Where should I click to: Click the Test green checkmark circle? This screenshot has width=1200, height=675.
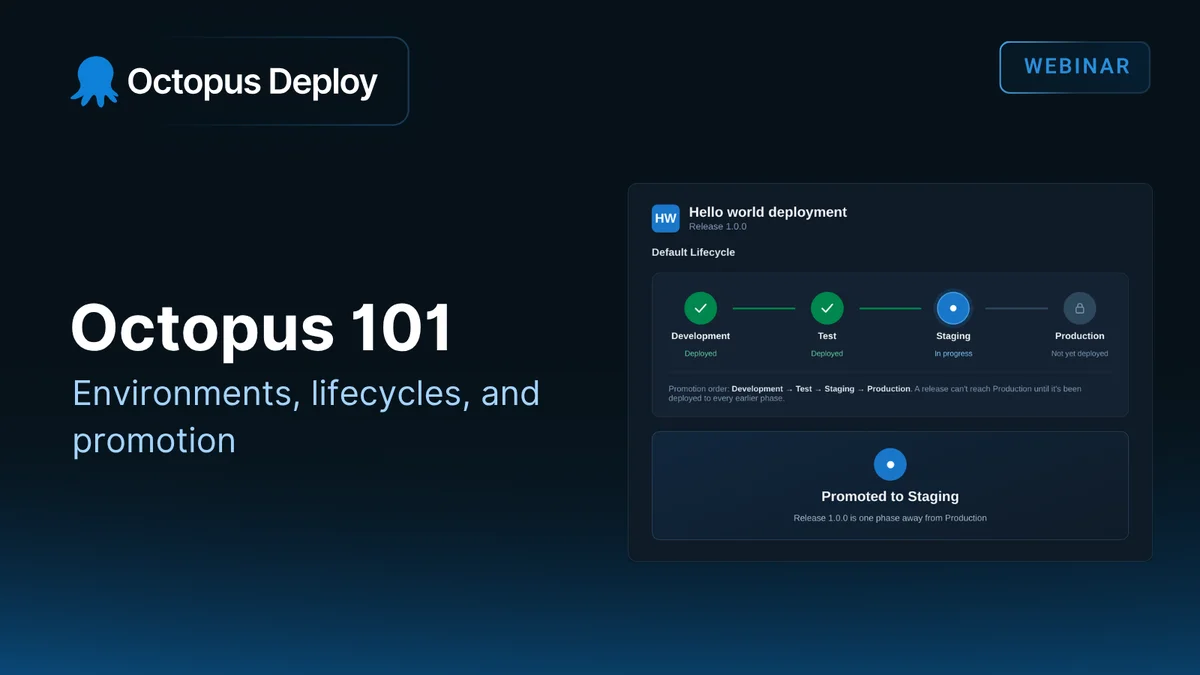(827, 308)
